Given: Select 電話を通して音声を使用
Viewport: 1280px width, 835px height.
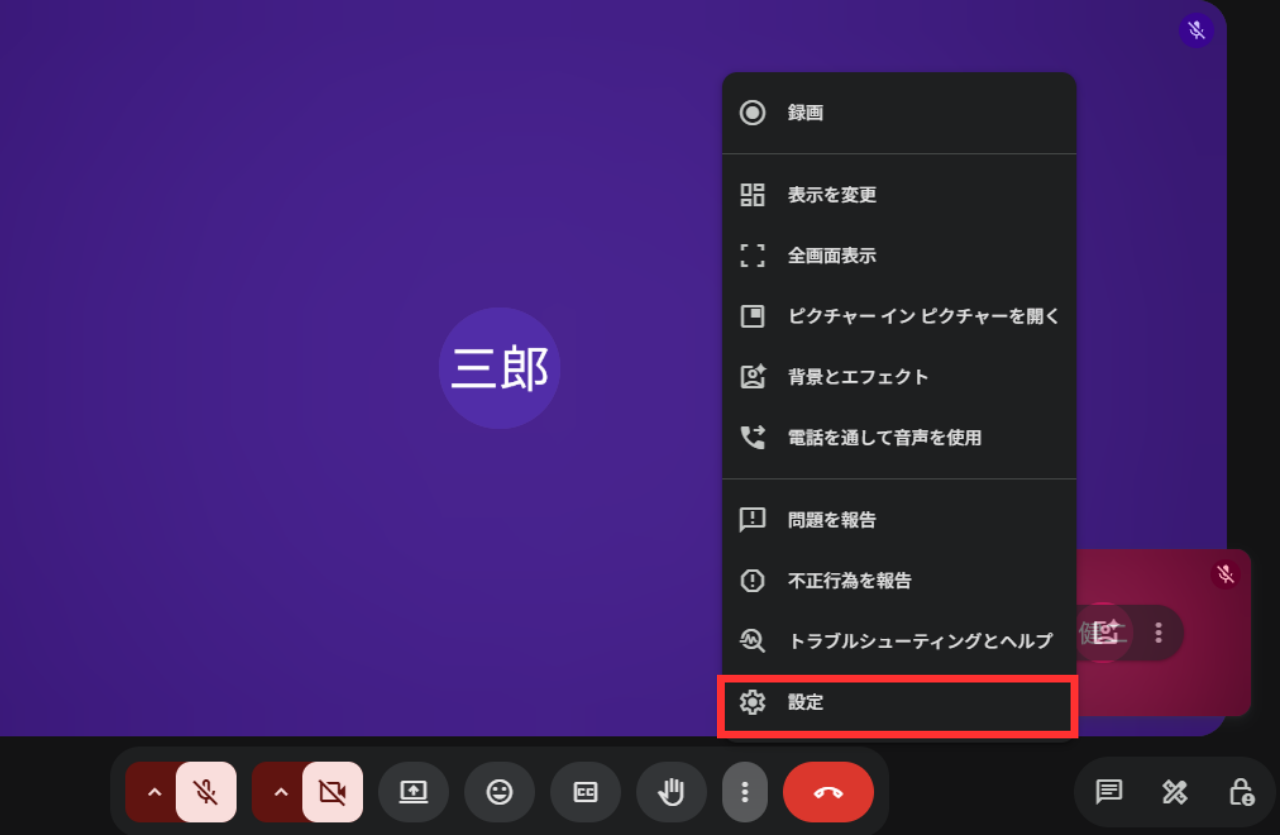Looking at the screenshot, I should [x=899, y=437].
